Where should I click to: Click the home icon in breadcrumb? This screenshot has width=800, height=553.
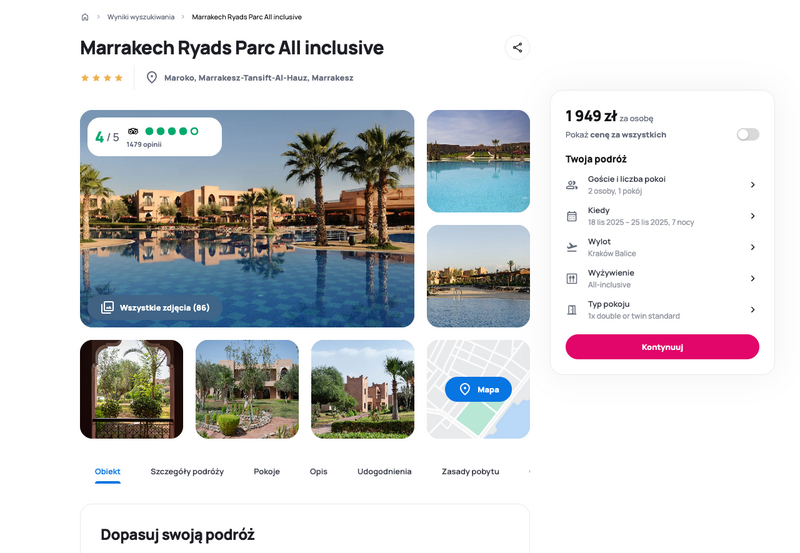pos(85,17)
